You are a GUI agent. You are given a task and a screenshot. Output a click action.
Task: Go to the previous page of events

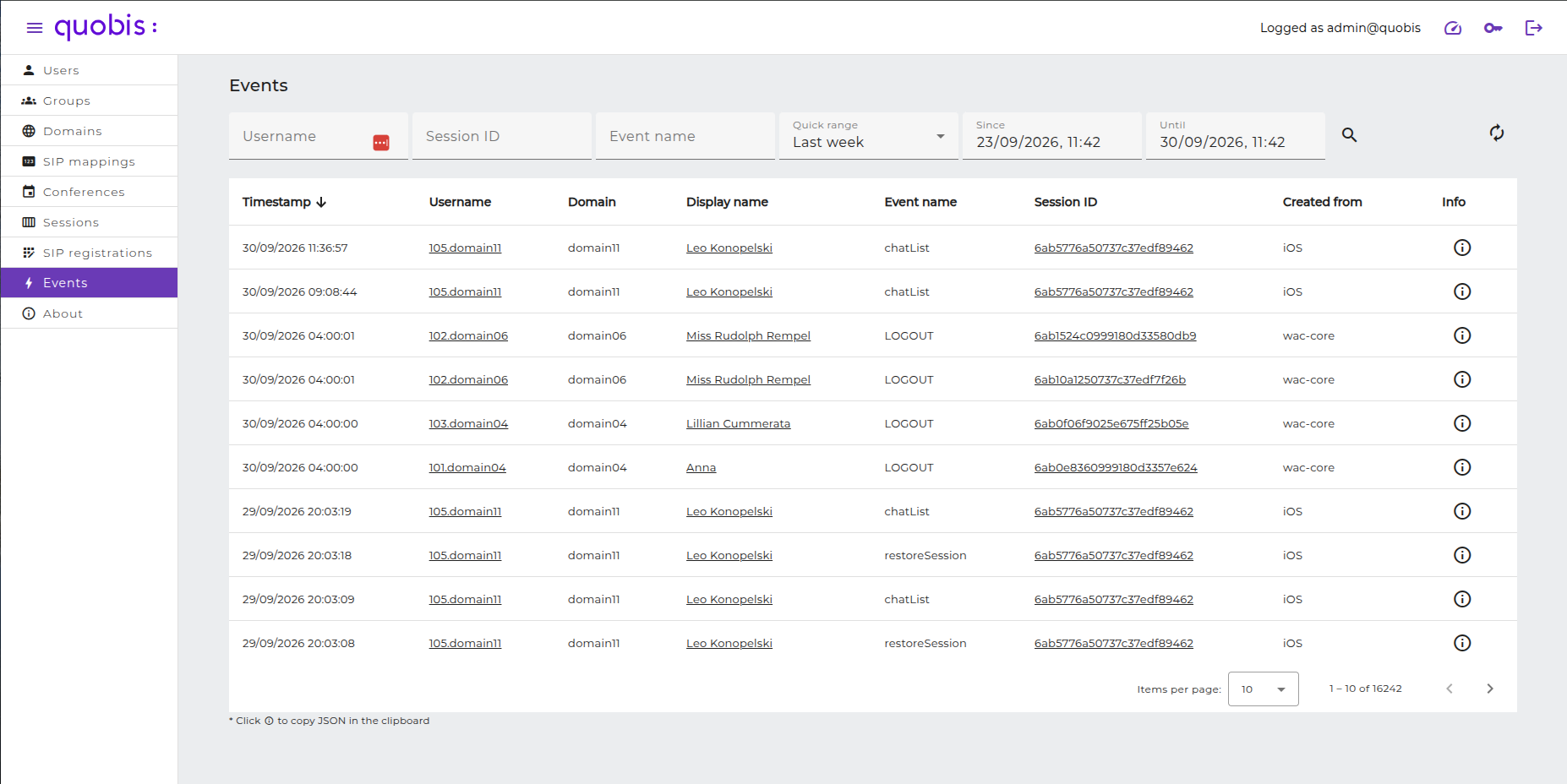tap(1450, 689)
